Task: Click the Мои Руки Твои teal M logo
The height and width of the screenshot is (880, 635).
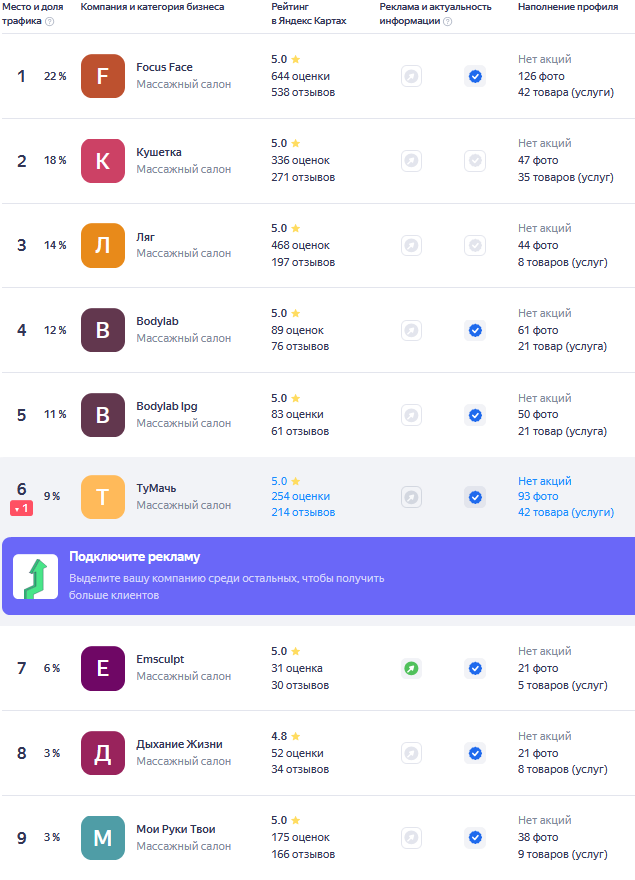Action: (103, 837)
